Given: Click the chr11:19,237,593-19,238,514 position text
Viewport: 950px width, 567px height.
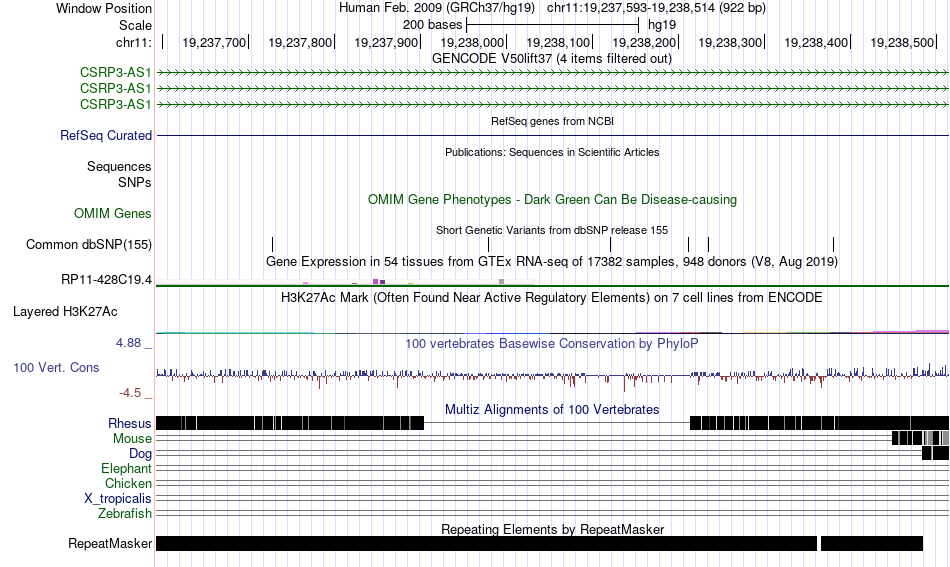Looking at the screenshot, I should [656, 8].
